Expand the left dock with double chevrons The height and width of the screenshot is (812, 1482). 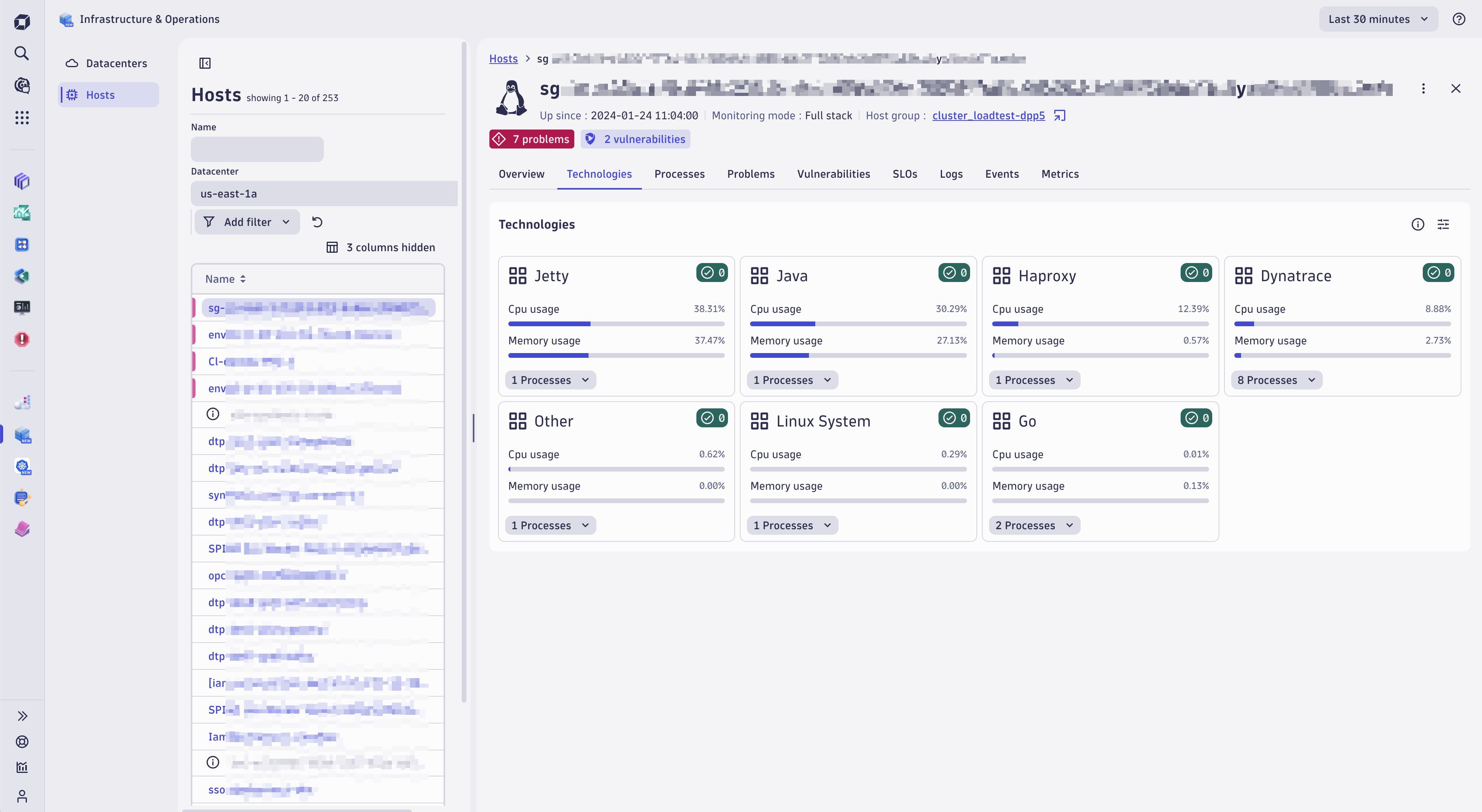[x=22, y=716]
